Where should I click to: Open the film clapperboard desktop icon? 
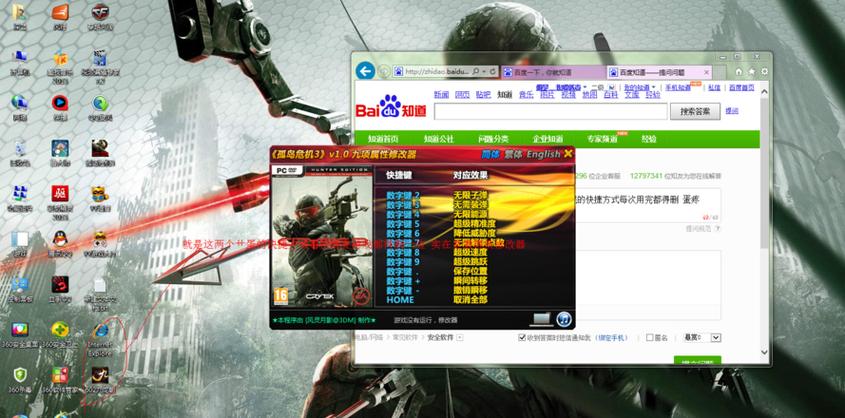(x=100, y=57)
